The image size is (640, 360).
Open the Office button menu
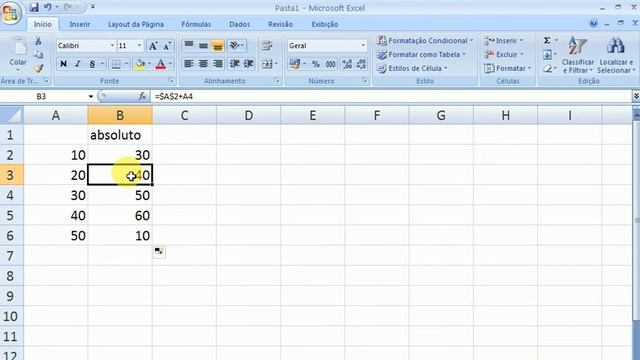coord(11,13)
